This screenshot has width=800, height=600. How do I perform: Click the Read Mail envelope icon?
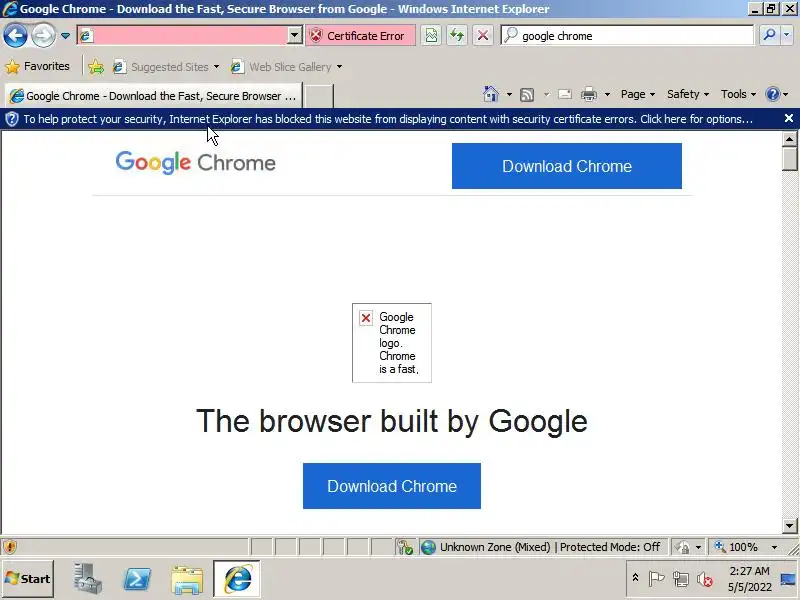pos(565,94)
